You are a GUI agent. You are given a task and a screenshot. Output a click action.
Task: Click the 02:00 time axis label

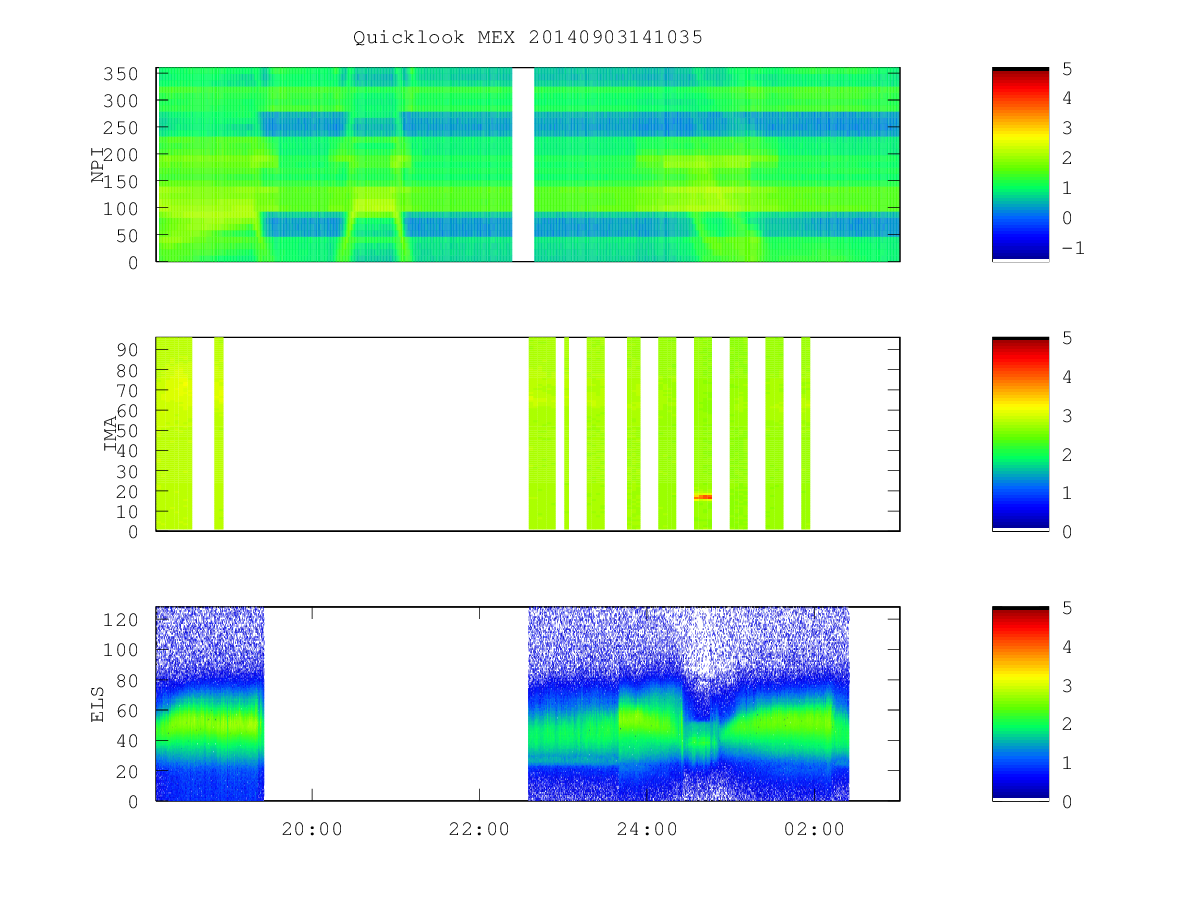tap(814, 829)
